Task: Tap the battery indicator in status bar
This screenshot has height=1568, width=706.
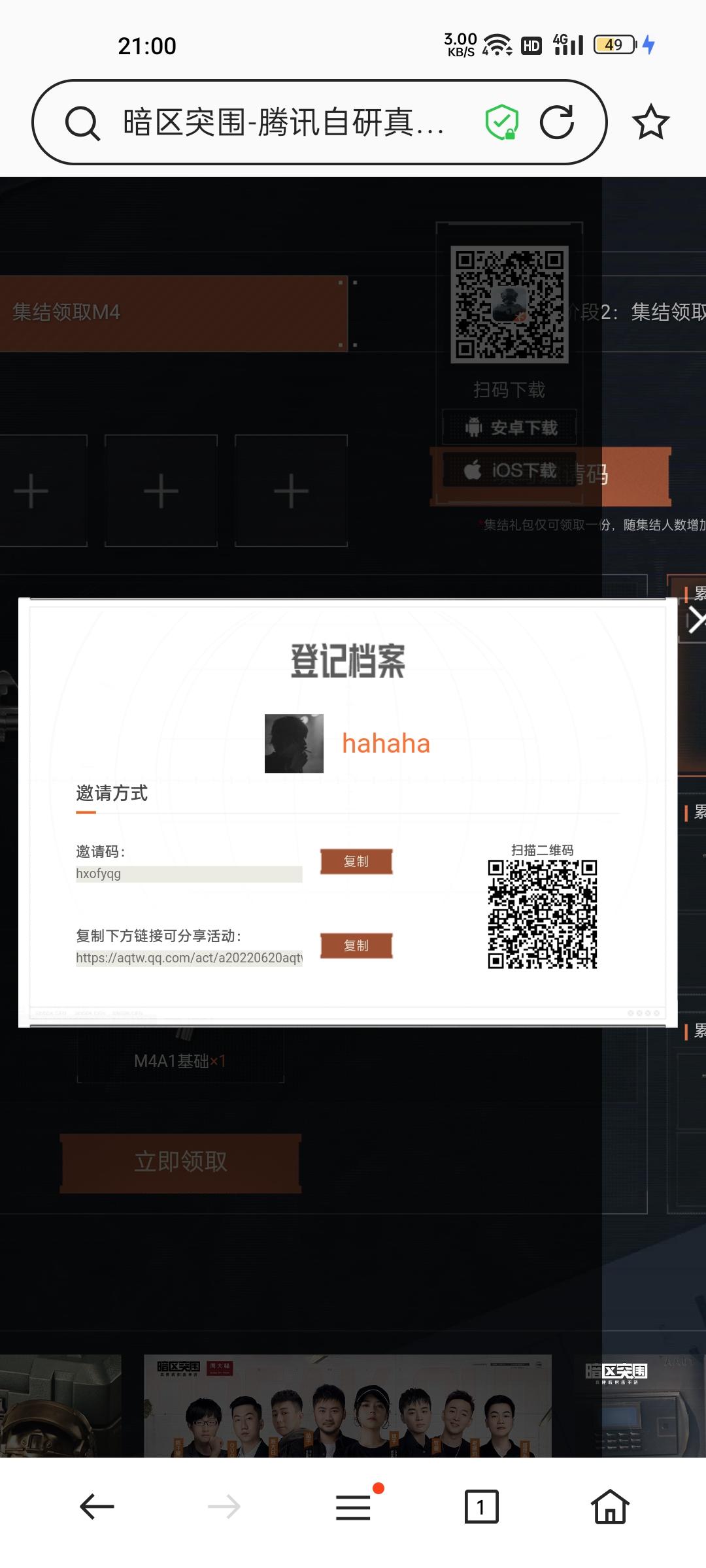Action: point(614,45)
